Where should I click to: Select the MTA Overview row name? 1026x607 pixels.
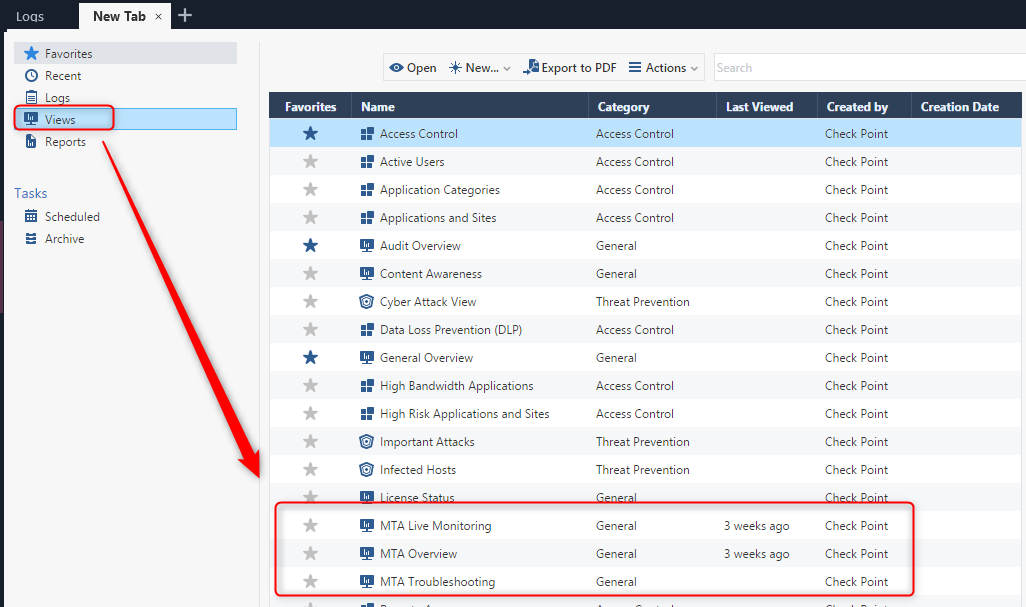418,553
